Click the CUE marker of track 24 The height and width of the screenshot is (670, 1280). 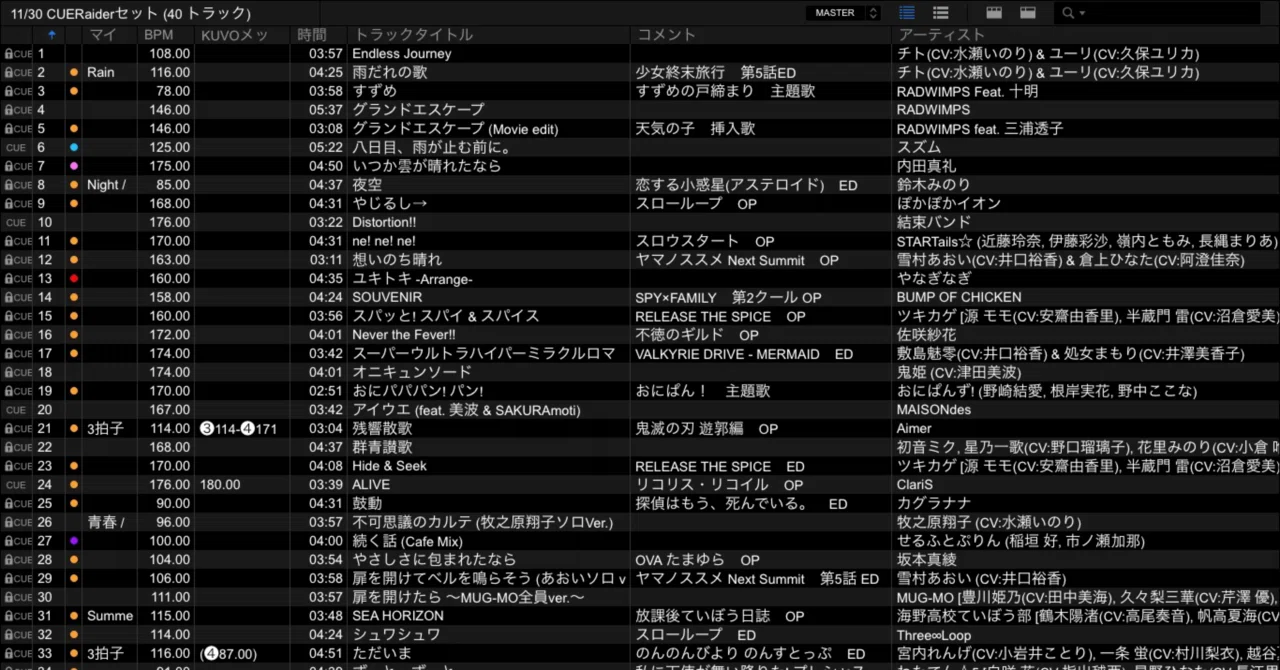coord(16,485)
